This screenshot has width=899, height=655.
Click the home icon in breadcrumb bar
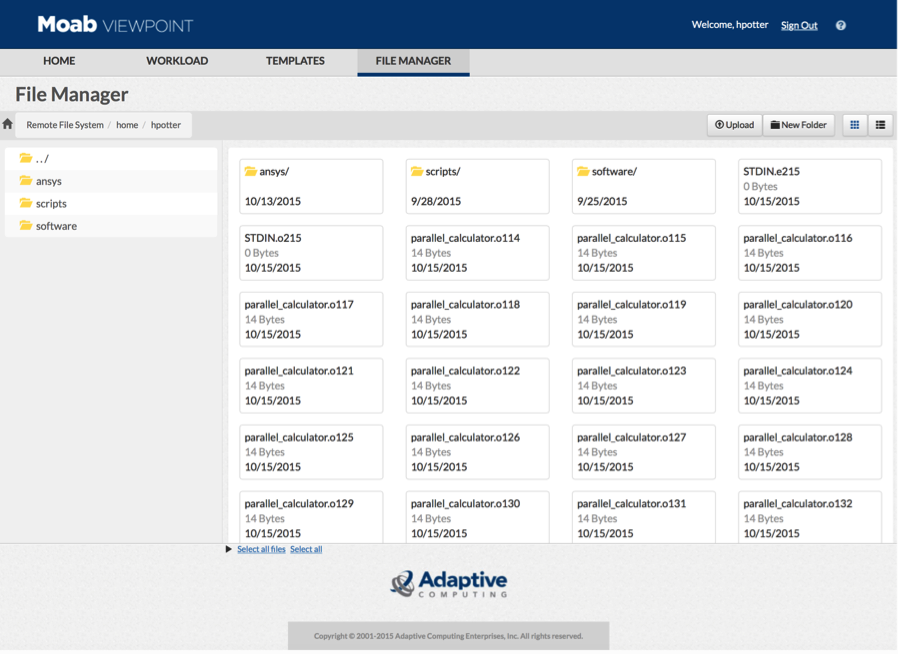[x=7, y=124]
